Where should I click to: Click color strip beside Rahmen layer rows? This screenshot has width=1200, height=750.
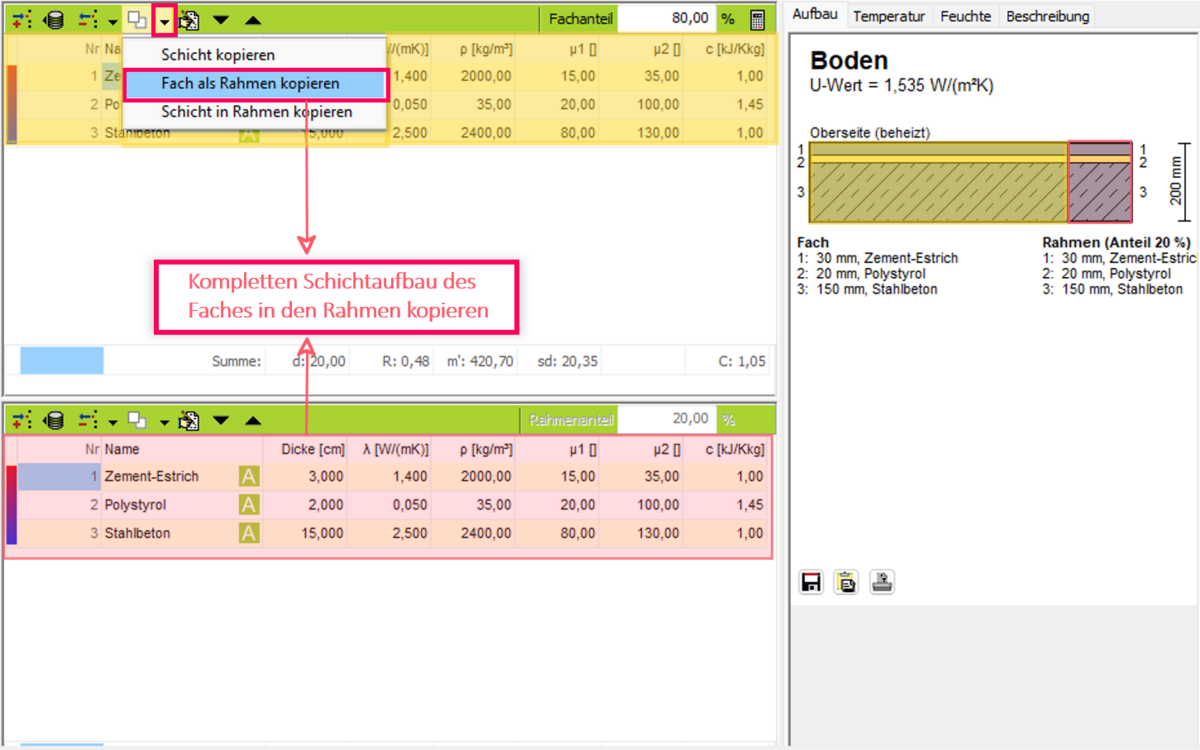[11, 505]
